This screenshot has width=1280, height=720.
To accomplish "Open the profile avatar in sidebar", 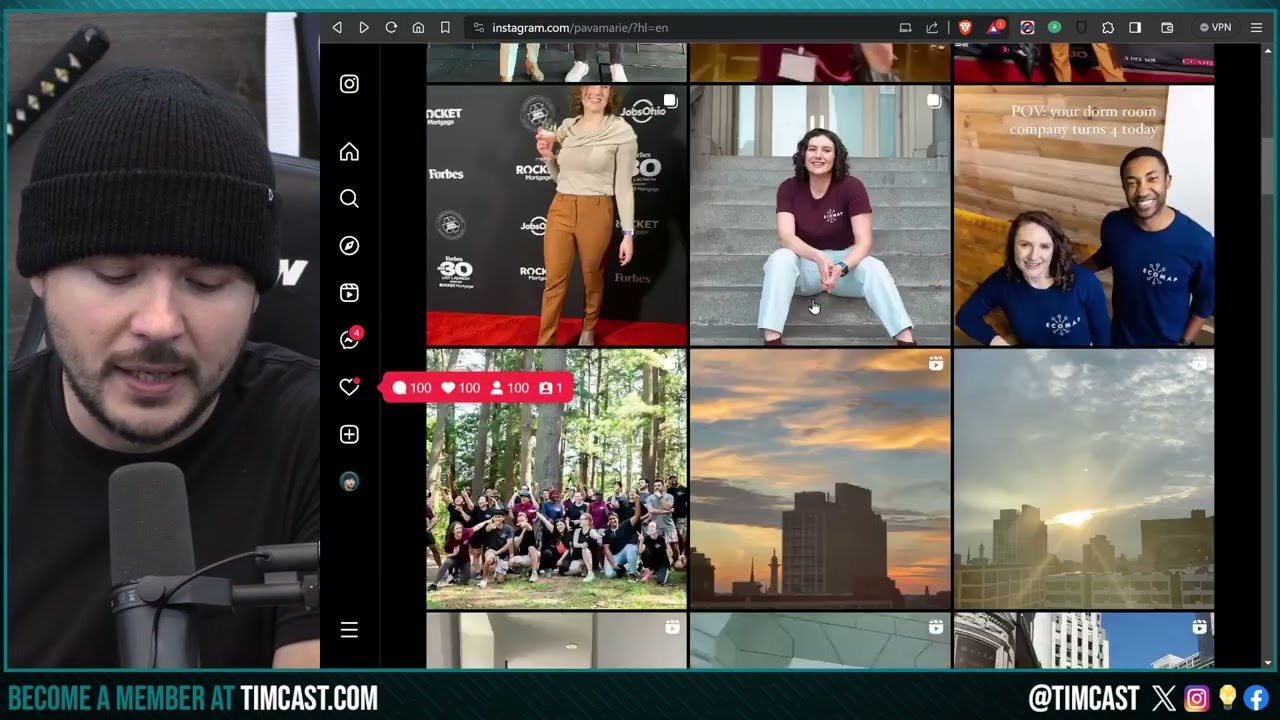I will 349,482.
